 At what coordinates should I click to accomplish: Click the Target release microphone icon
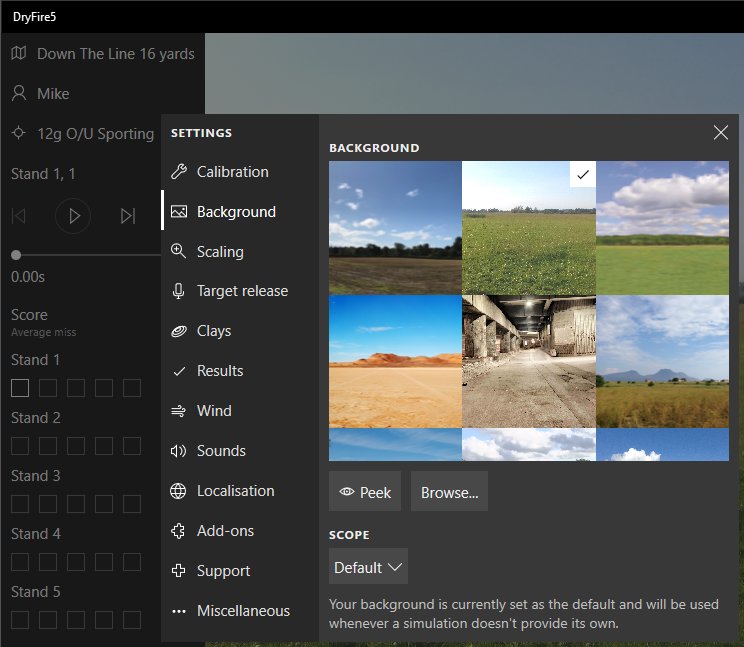(x=179, y=291)
